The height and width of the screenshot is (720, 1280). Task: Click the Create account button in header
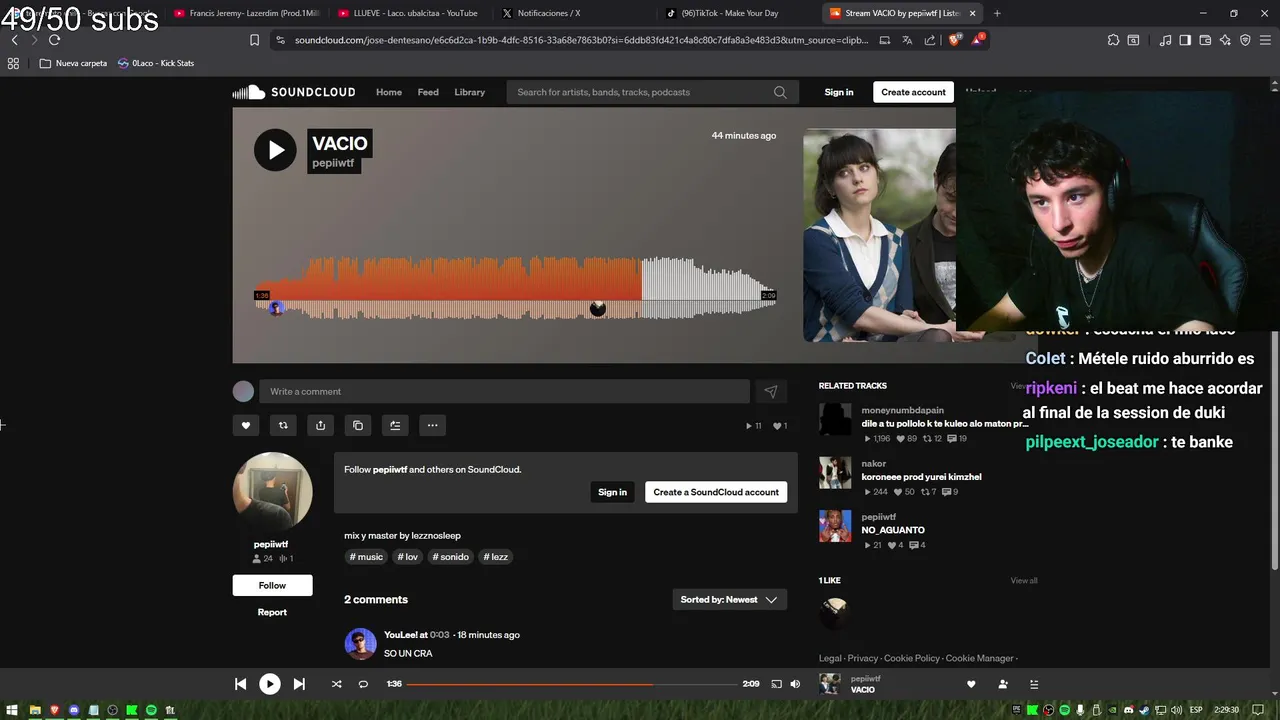click(913, 92)
